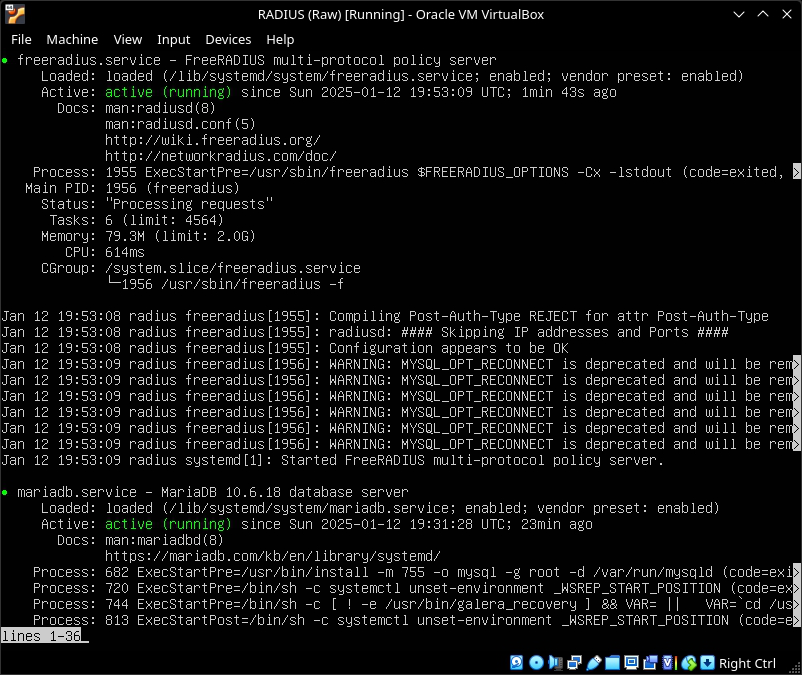Click the optical drives status icon
Viewport: 802px width, 675px height.
[x=536, y=663]
